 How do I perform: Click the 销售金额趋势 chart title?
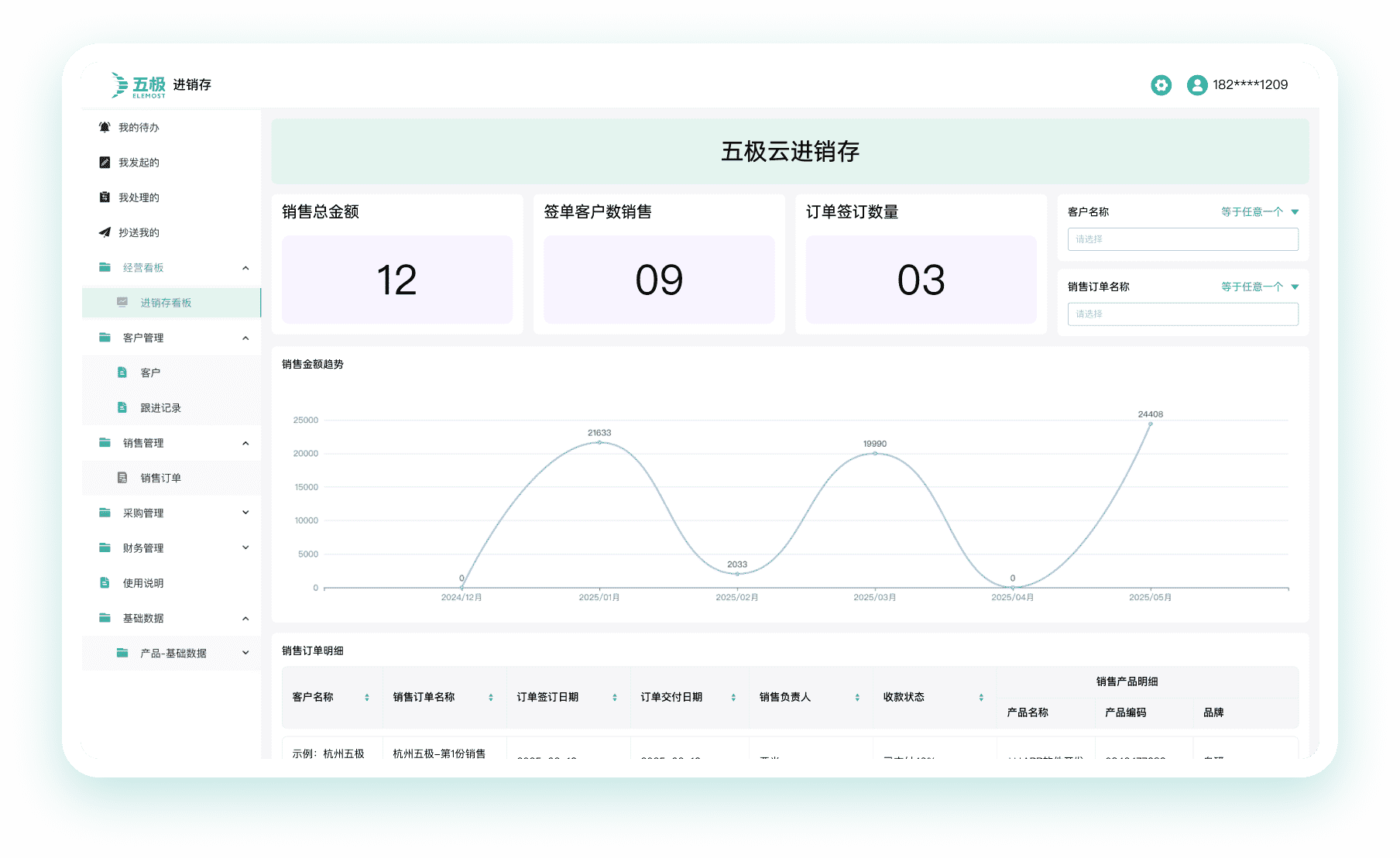[x=312, y=364]
